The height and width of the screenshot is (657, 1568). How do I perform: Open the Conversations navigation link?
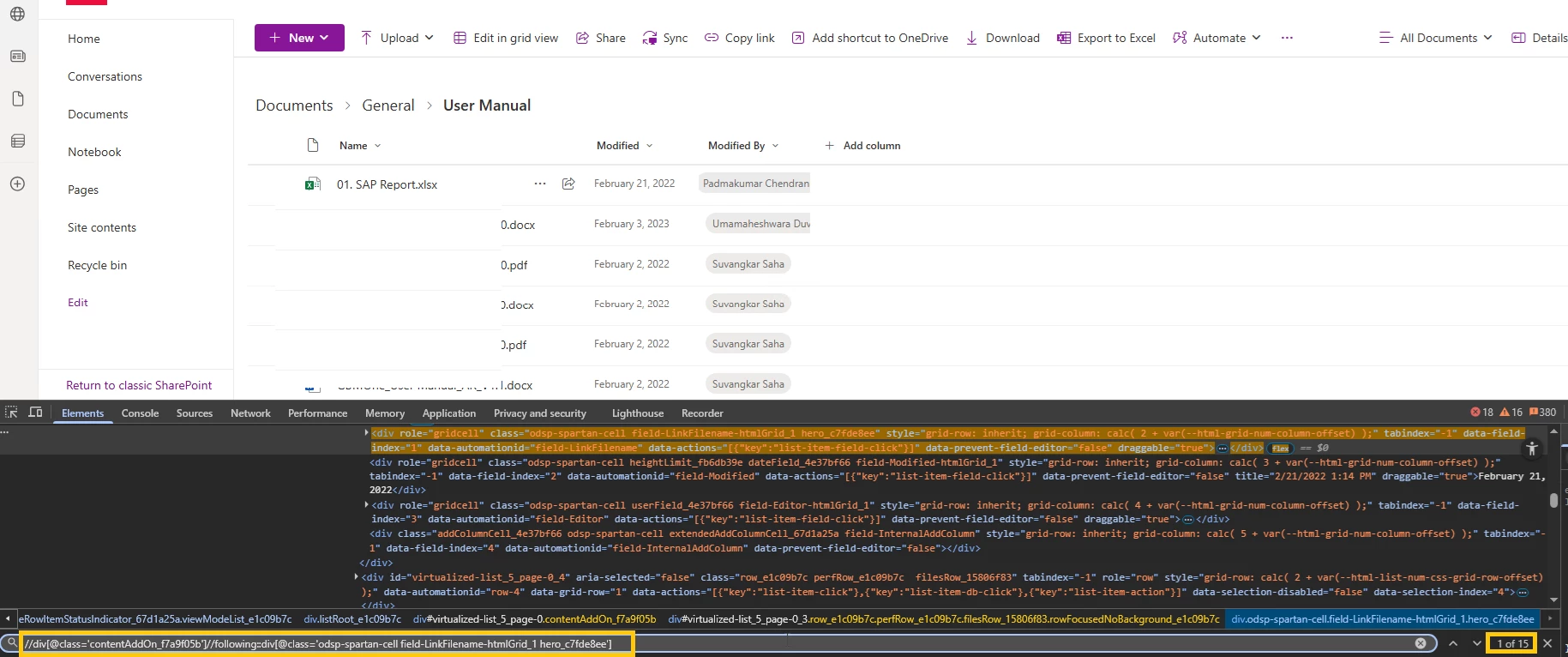click(105, 76)
